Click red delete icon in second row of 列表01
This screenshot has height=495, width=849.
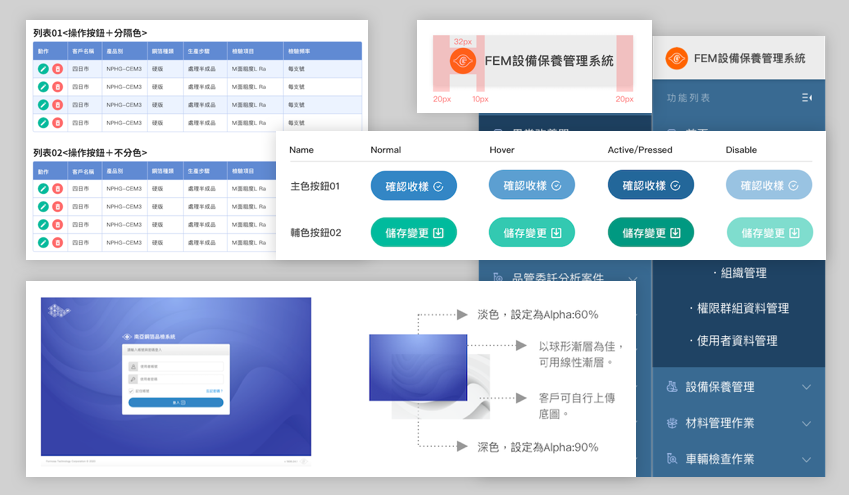pyautogui.click(x=57, y=87)
